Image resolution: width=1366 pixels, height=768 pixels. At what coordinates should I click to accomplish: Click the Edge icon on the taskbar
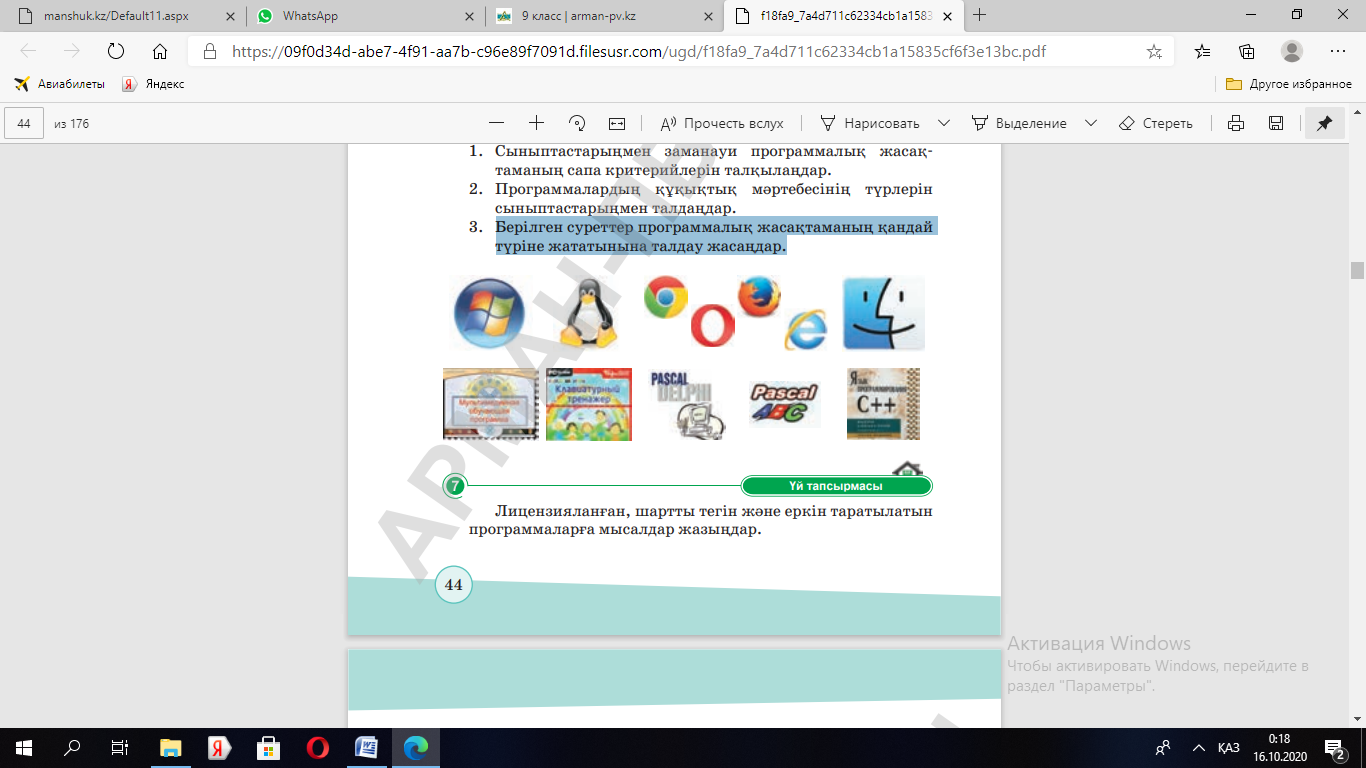[415, 747]
